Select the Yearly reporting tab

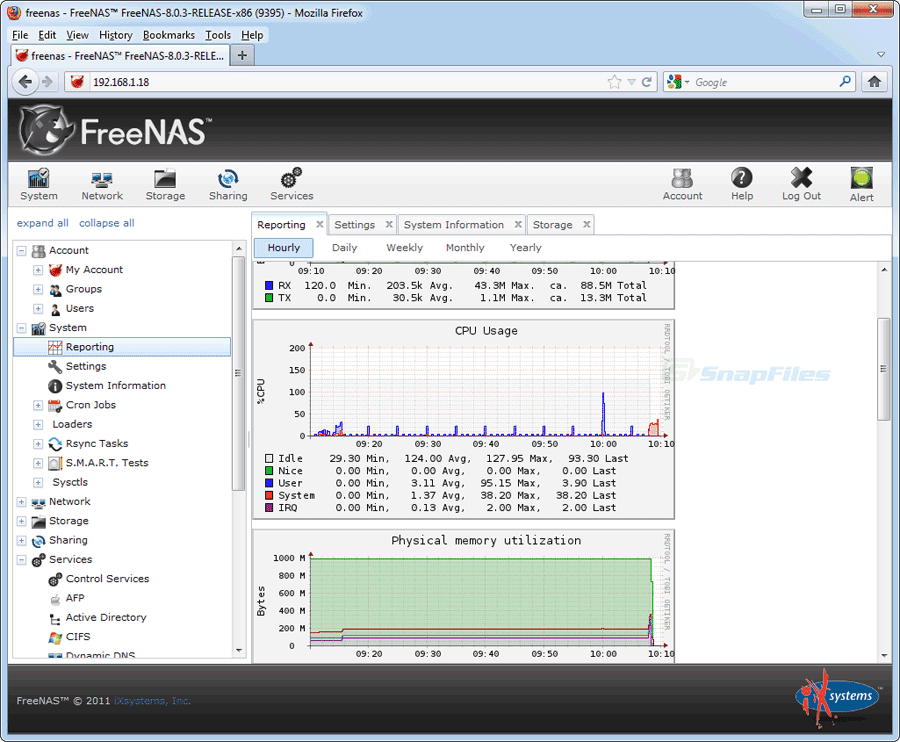click(525, 248)
